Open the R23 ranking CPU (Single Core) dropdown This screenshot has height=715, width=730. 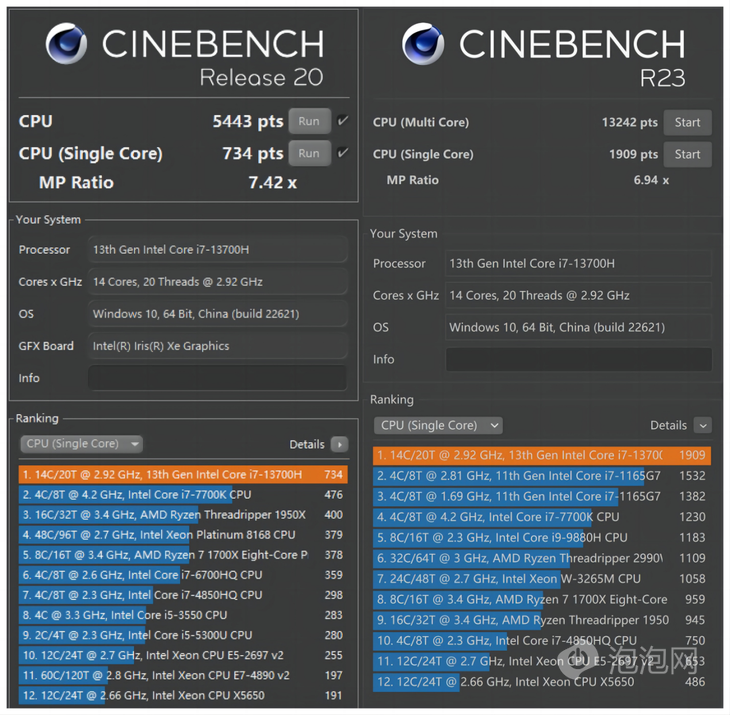[438, 425]
